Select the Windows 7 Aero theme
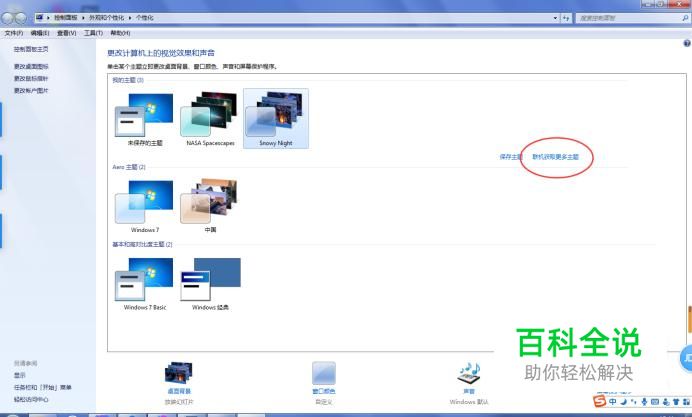The width and height of the screenshot is (692, 417). tap(145, 206)
